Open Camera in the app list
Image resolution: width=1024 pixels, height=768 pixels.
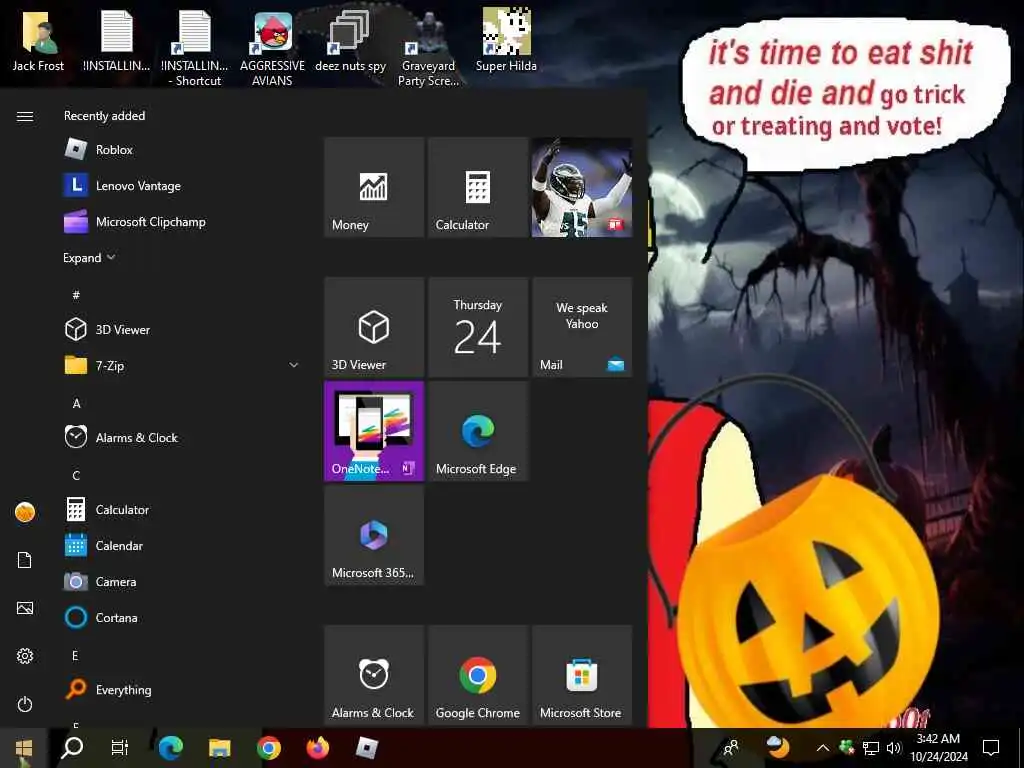[x=181, y=581]
